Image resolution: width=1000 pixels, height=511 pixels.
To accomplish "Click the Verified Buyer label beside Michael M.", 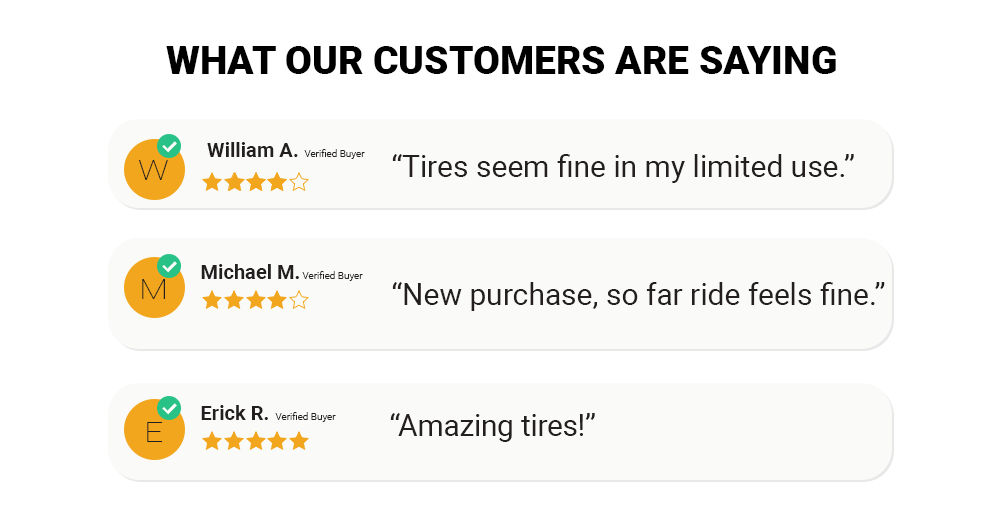I will click(x=332, y=275).
